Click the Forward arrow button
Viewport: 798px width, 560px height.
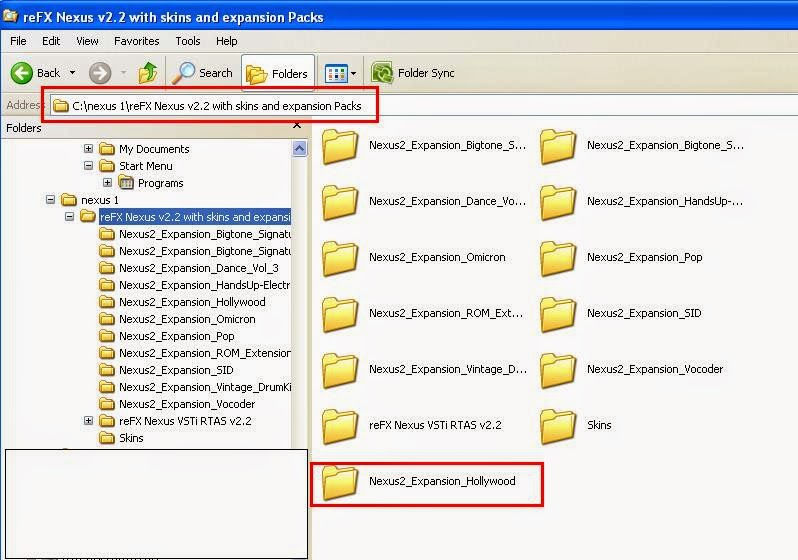coord(100,73)
